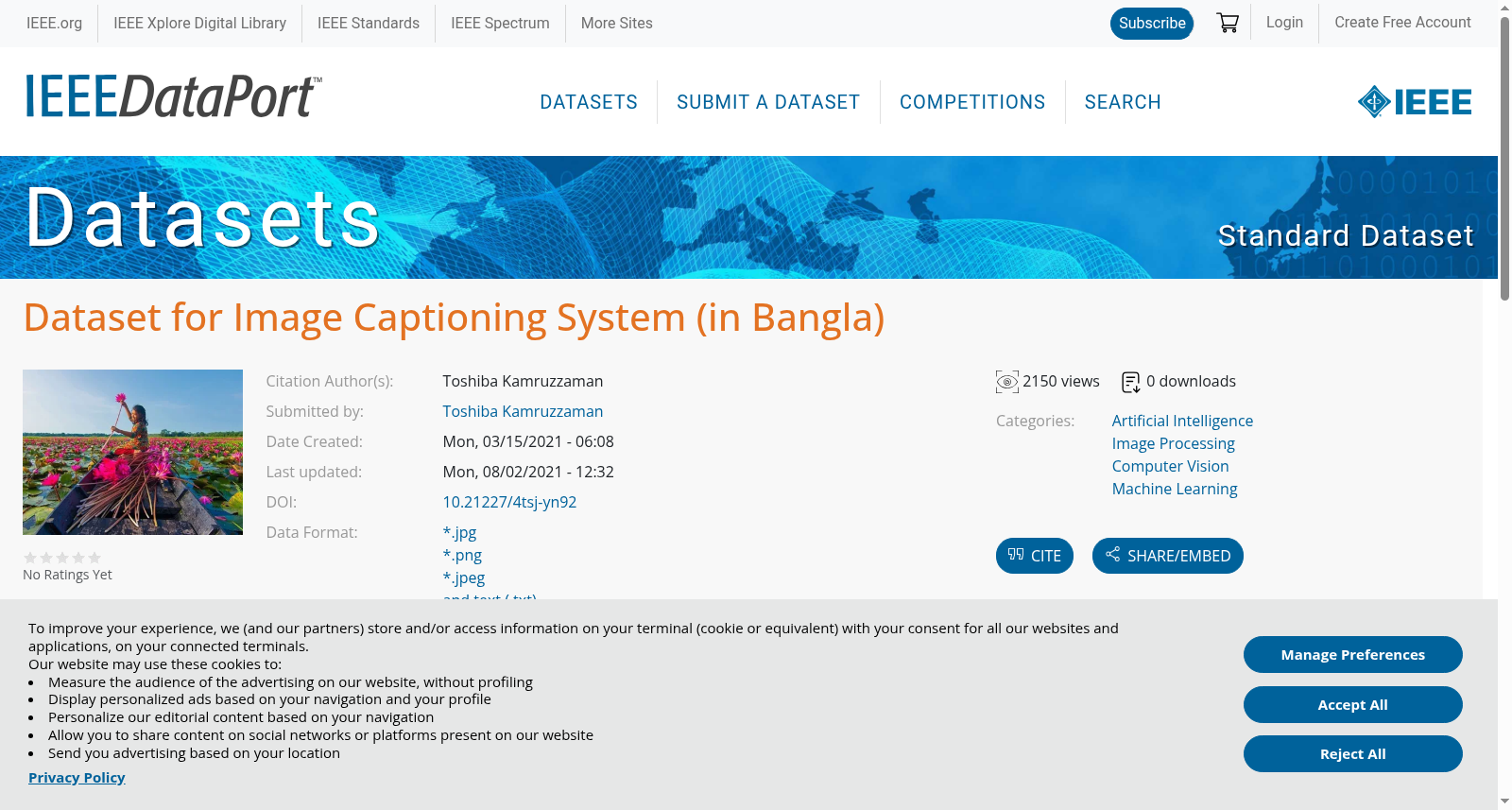
Task: Expand More Sites
Action: [616, 24]
